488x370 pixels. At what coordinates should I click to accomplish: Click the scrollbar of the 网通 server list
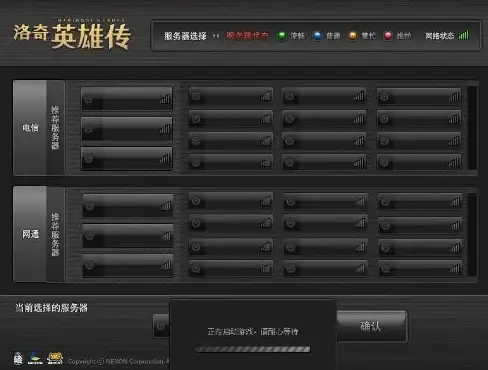click(x=472, y=234)
